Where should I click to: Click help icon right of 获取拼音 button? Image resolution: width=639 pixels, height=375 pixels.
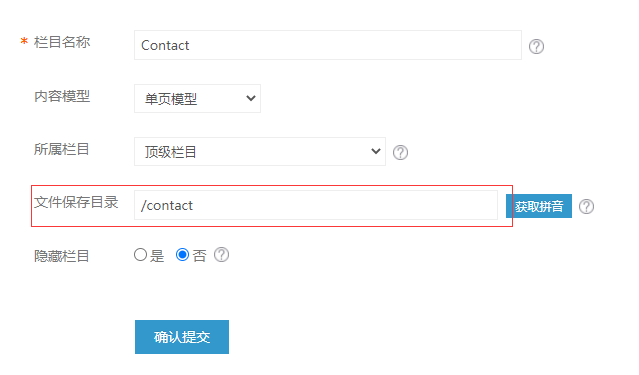tap(586, 206)
